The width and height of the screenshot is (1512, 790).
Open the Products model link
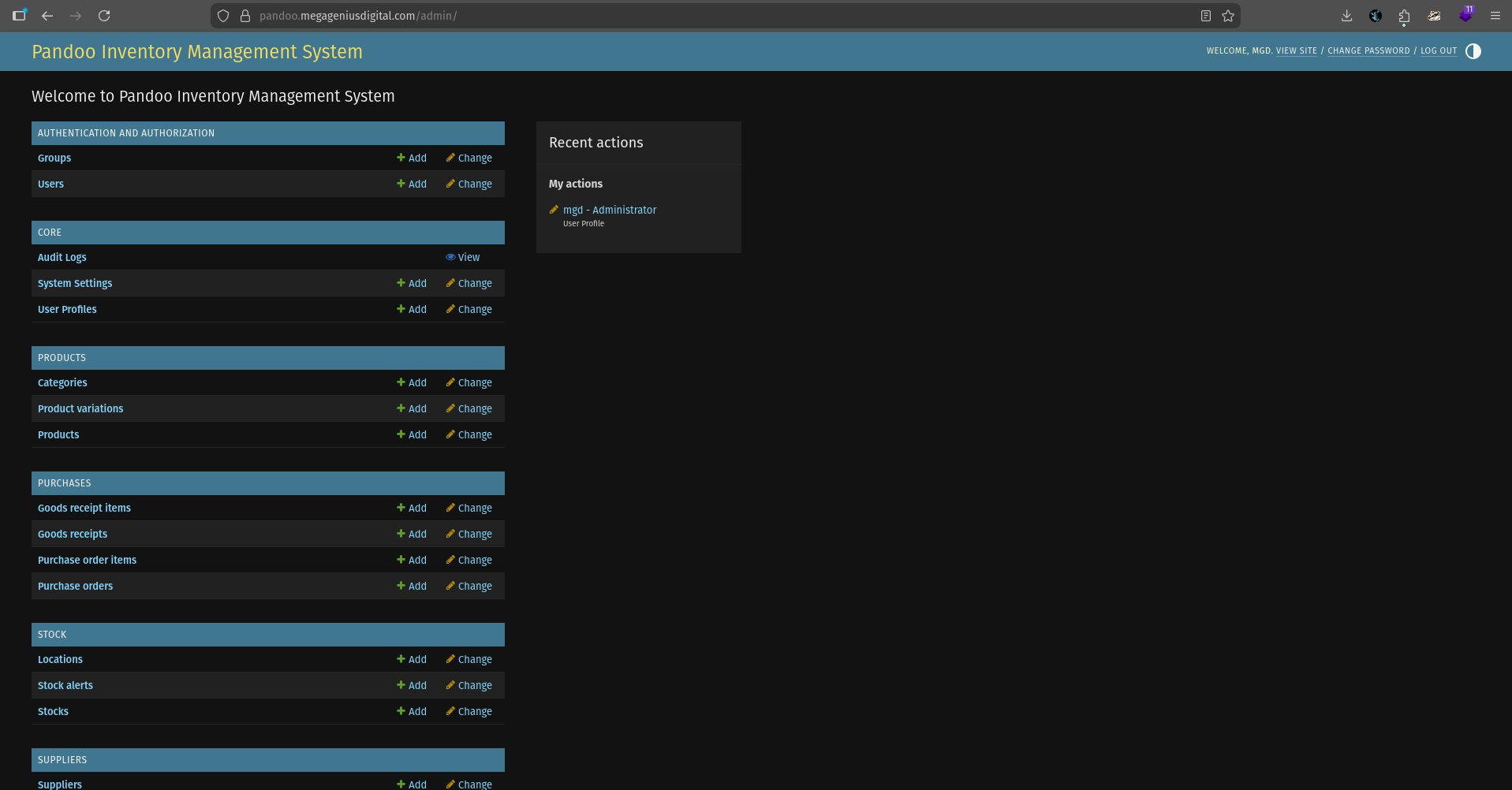point(58,435)
